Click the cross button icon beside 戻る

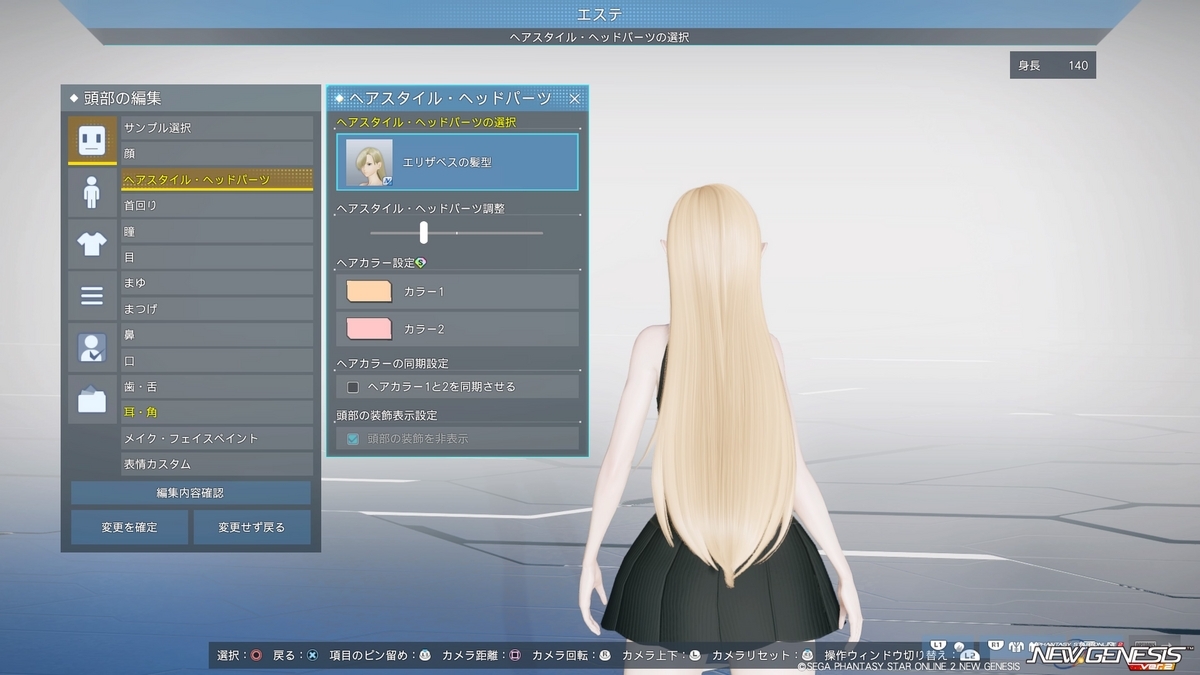pos(312,656)
